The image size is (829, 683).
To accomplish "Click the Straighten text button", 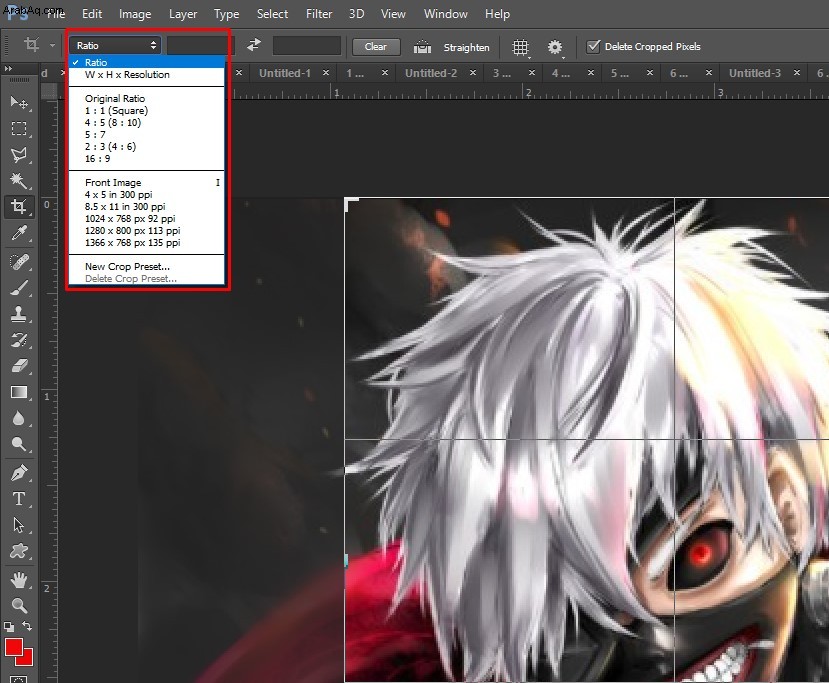I will click(466, 48).
